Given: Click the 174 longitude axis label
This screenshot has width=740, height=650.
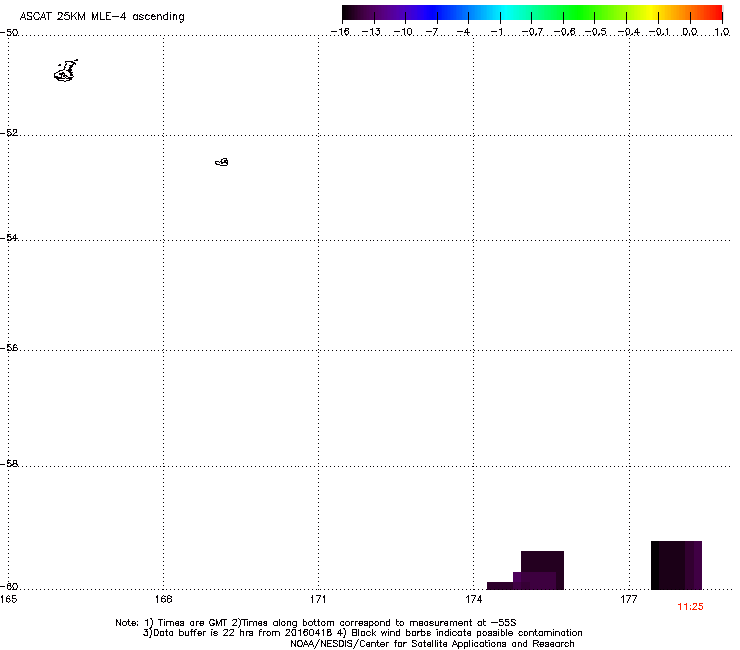Looking at the screenshot, I should (473, 599).
